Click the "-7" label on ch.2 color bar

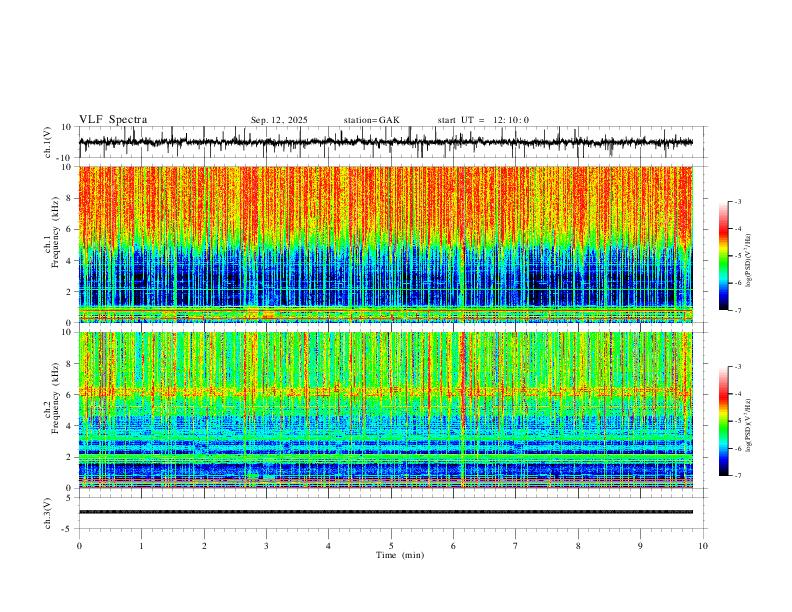737,476
